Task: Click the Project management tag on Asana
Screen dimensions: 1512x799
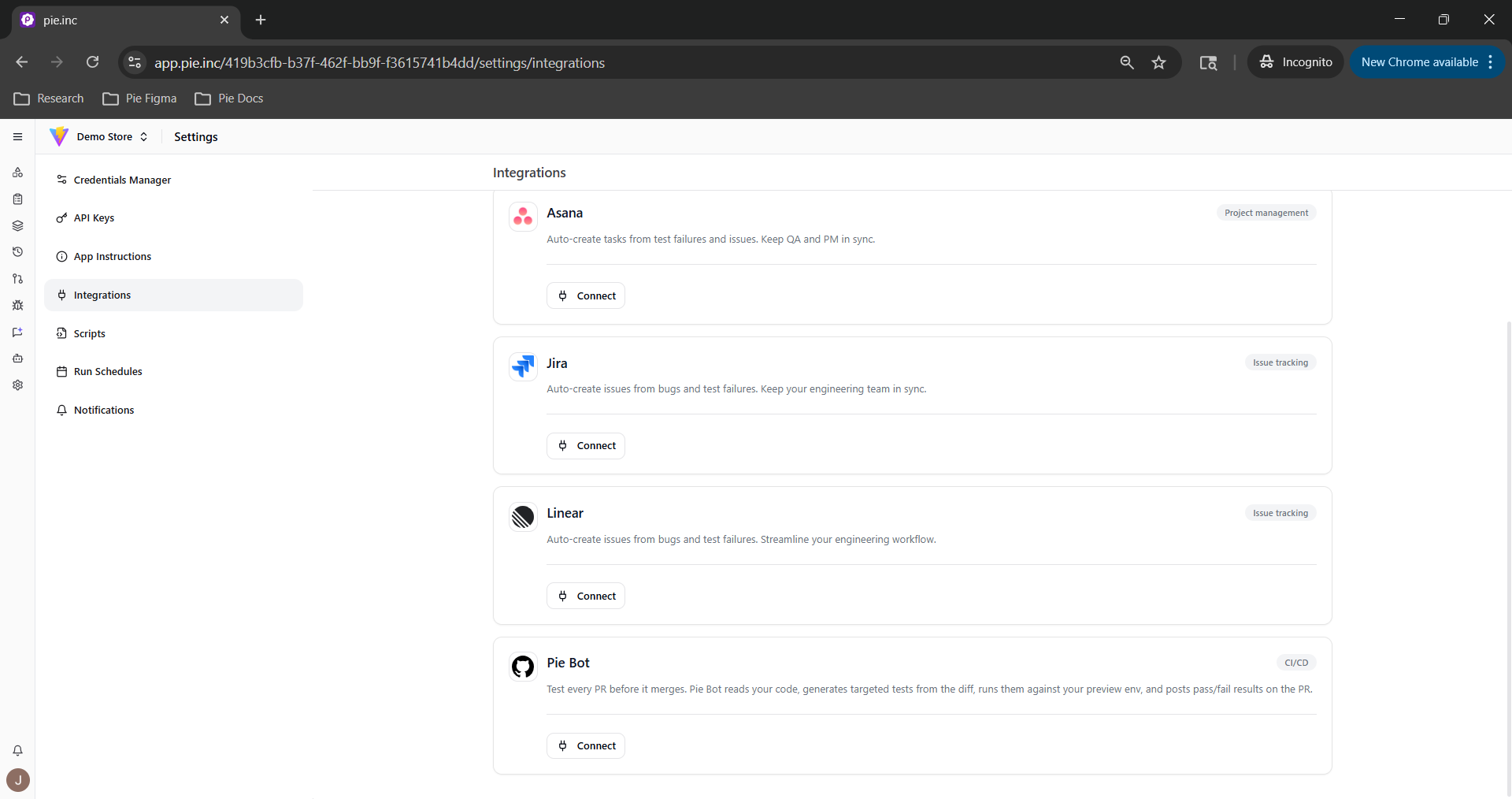Action: click(x=1266, y=213)
